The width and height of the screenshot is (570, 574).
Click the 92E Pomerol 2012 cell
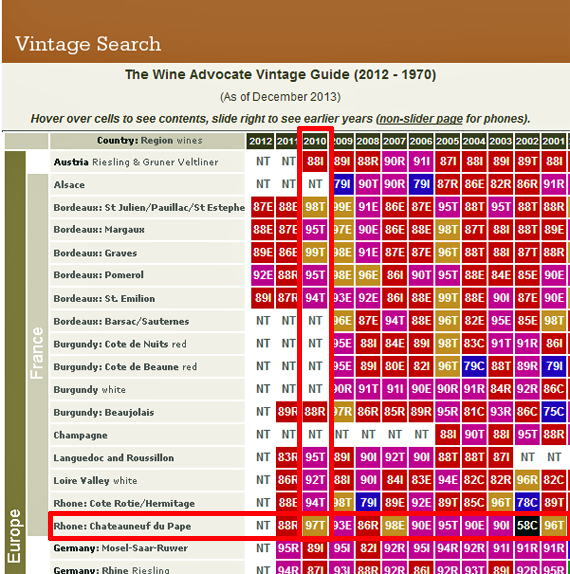coord(262,275)
